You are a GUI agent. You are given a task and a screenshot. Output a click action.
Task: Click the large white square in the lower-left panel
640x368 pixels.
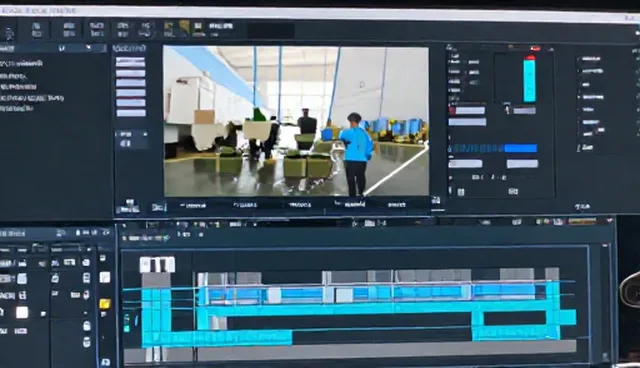click(x=22, y=313)
